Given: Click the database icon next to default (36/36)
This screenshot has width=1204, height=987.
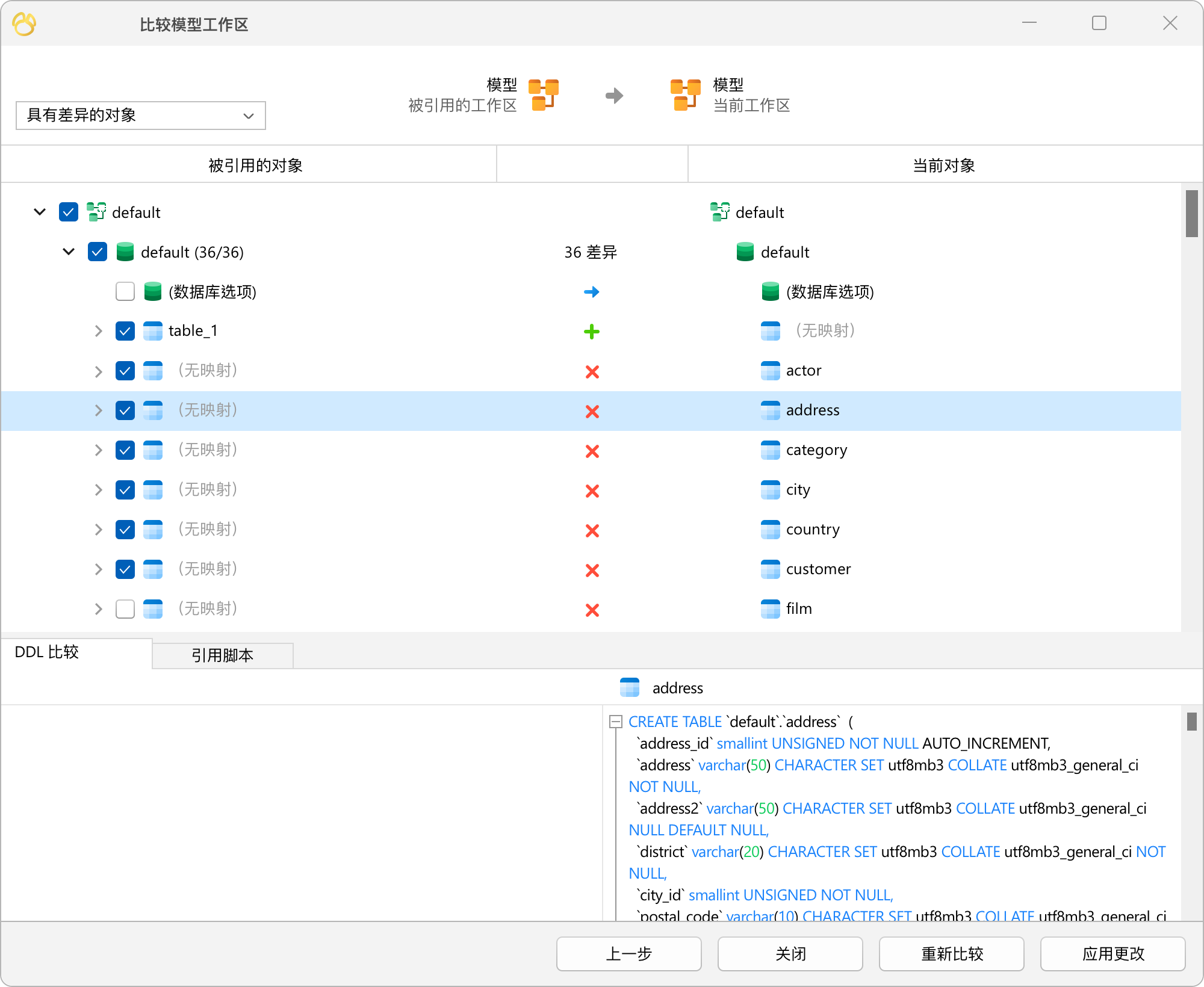Looking at the screenshot, I should coord(125,252).
